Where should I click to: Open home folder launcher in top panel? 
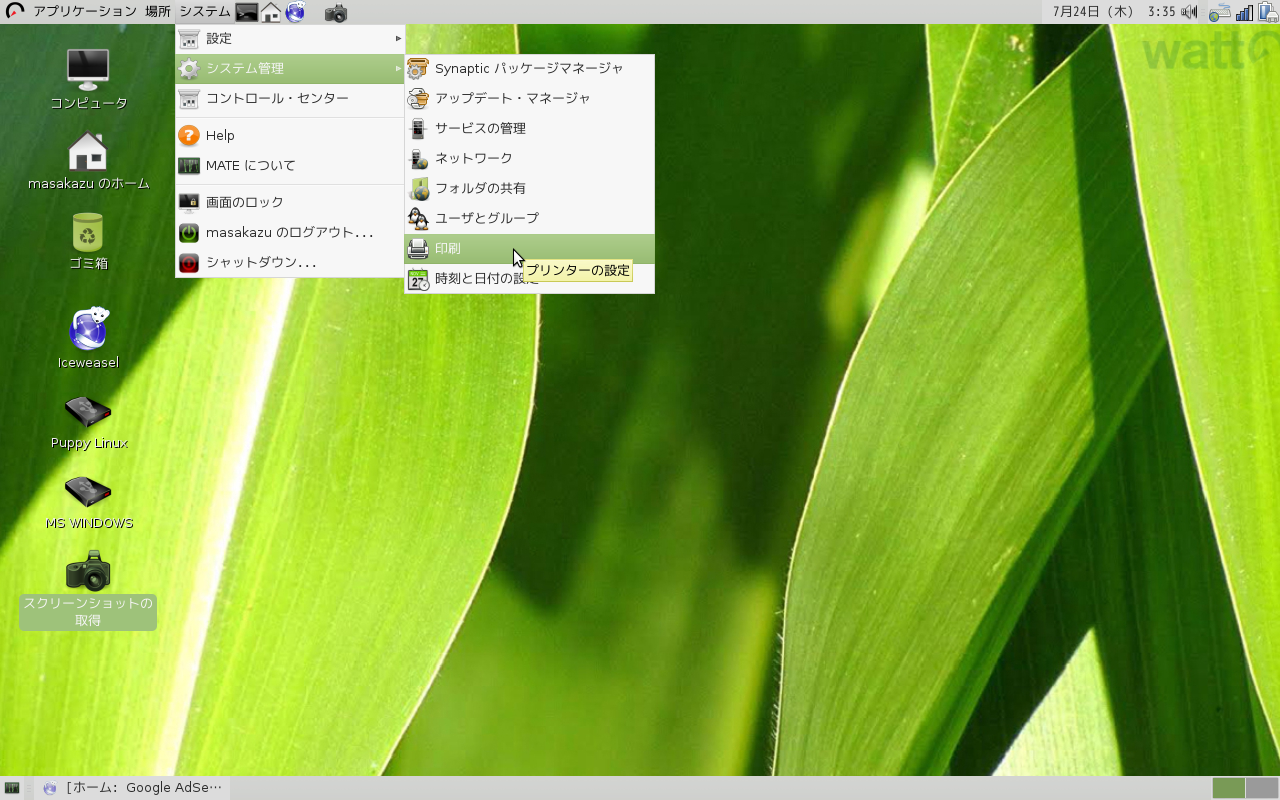271,12
